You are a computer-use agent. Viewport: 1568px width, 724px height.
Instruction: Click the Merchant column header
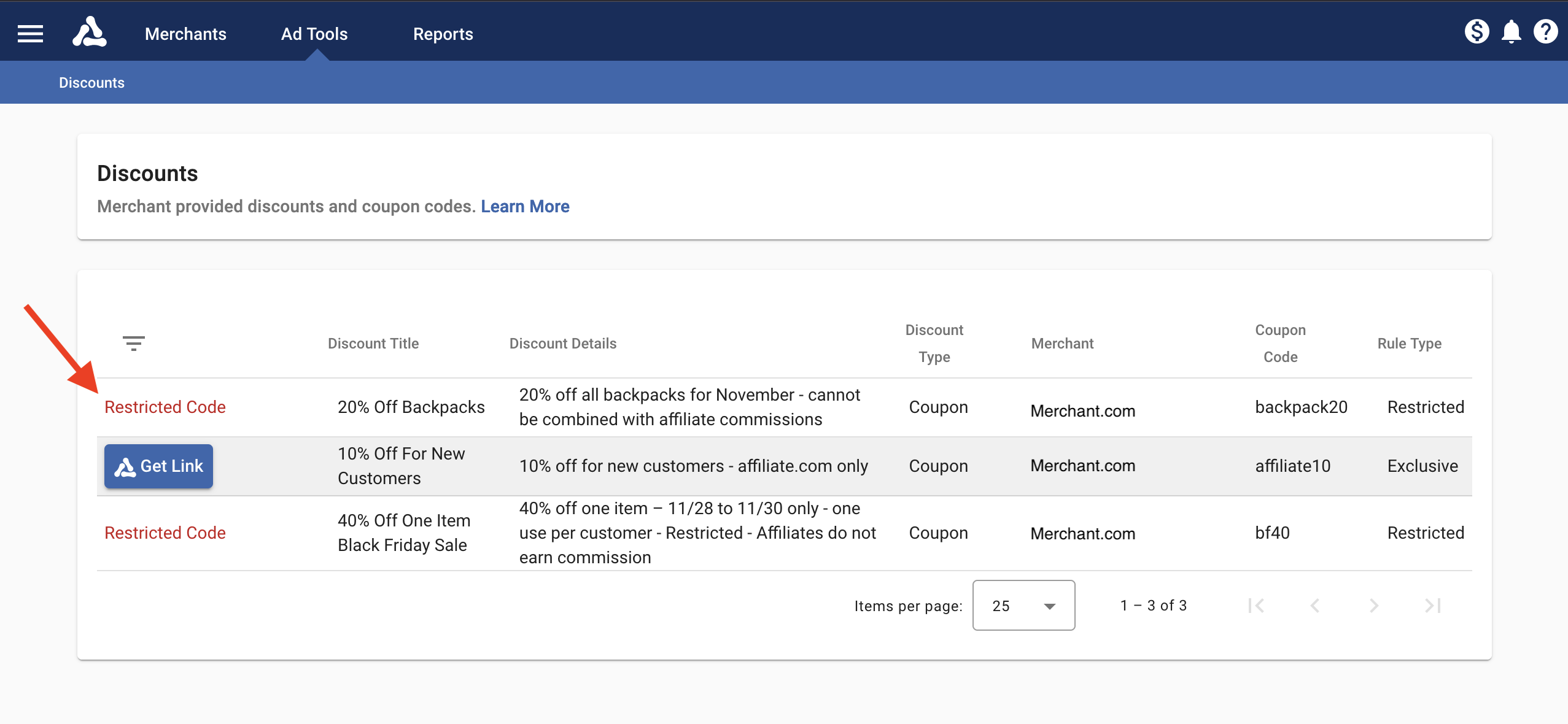(1063, 344)
